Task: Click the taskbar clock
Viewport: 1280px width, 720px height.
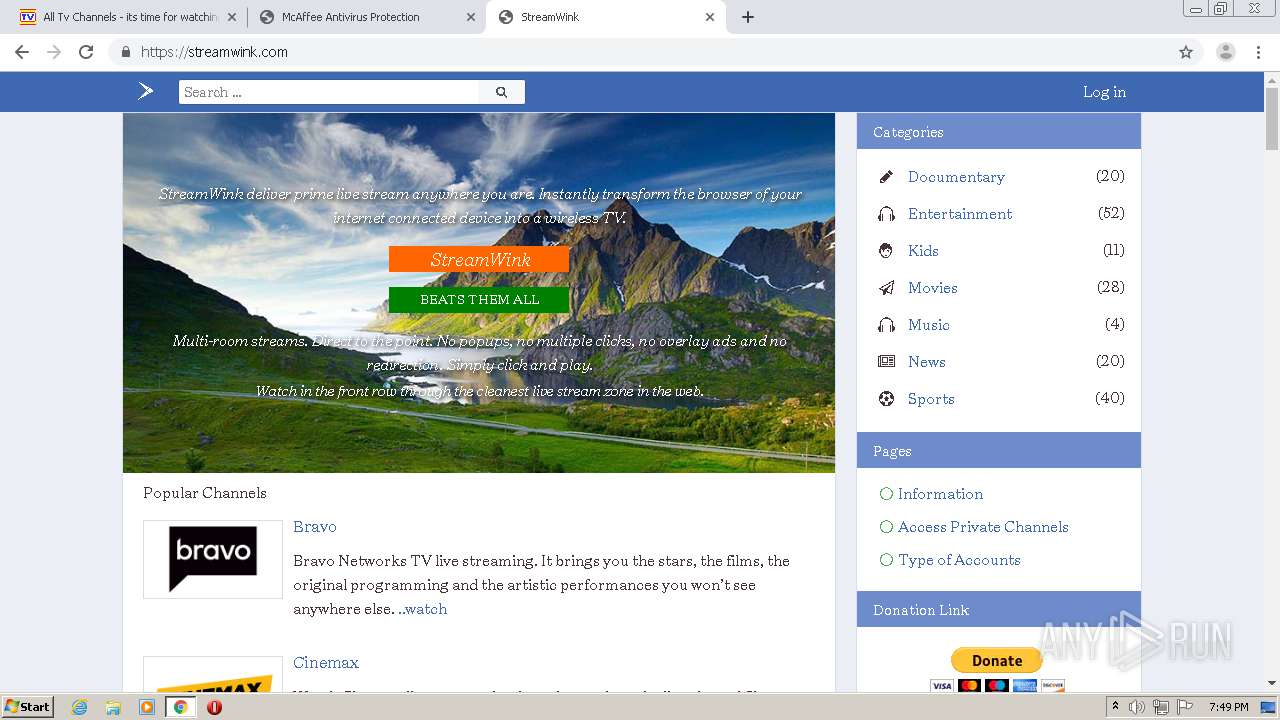Action: coord(1228,707)
